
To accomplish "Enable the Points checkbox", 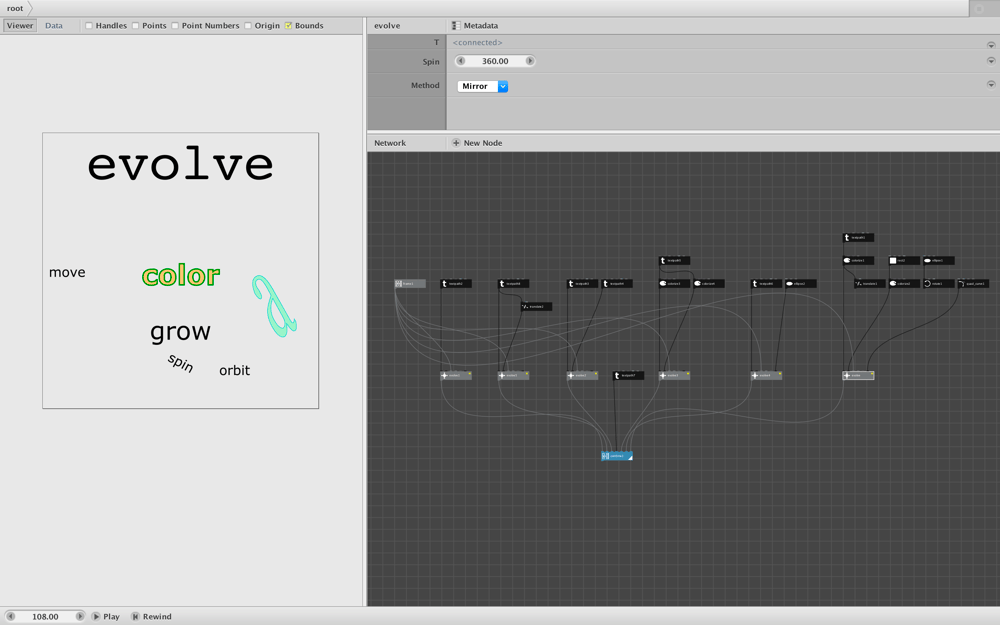I will click(x=136, y=26).
